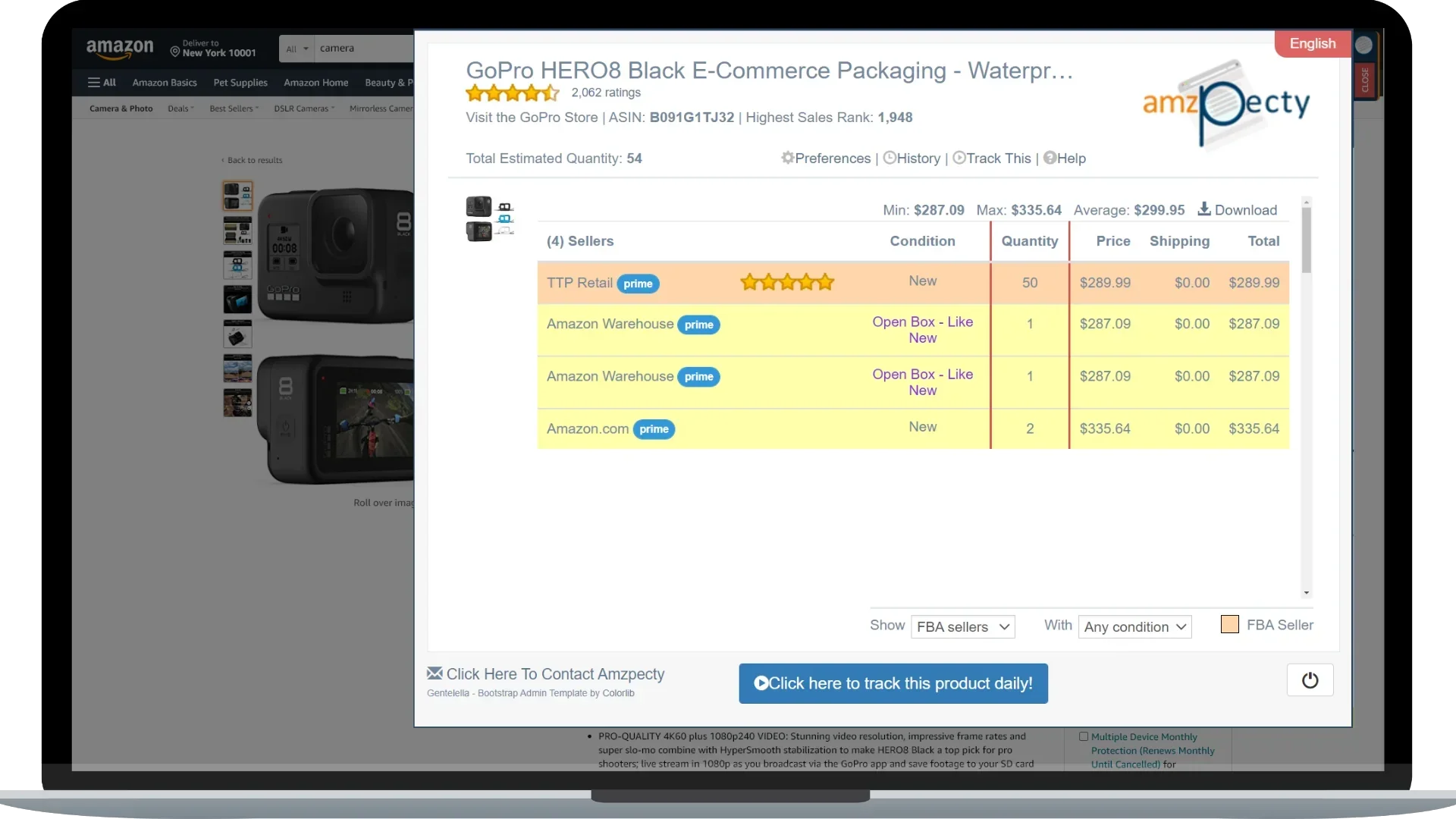This screenshot has width=1456, height=819.
Task: Click TTP Retail seller star rating
Action: point(787,282)
